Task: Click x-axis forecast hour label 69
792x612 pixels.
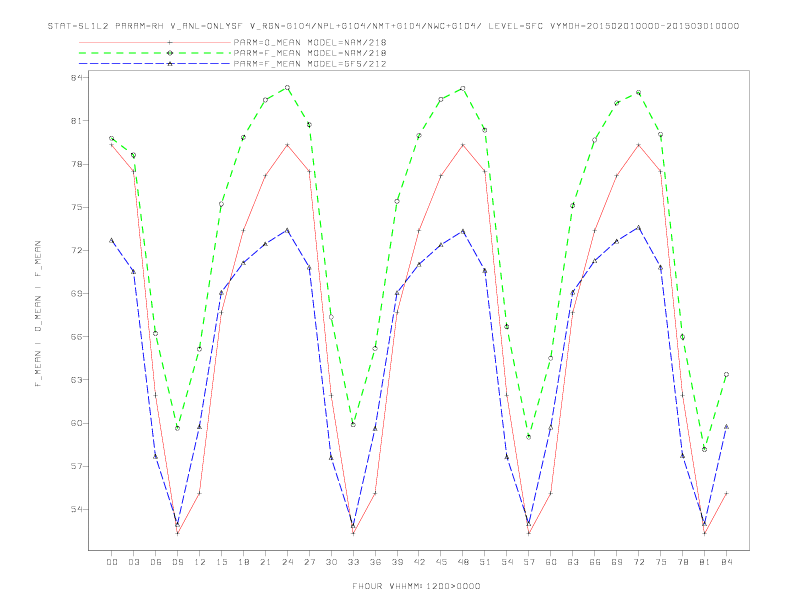Action: click(617, 562)
